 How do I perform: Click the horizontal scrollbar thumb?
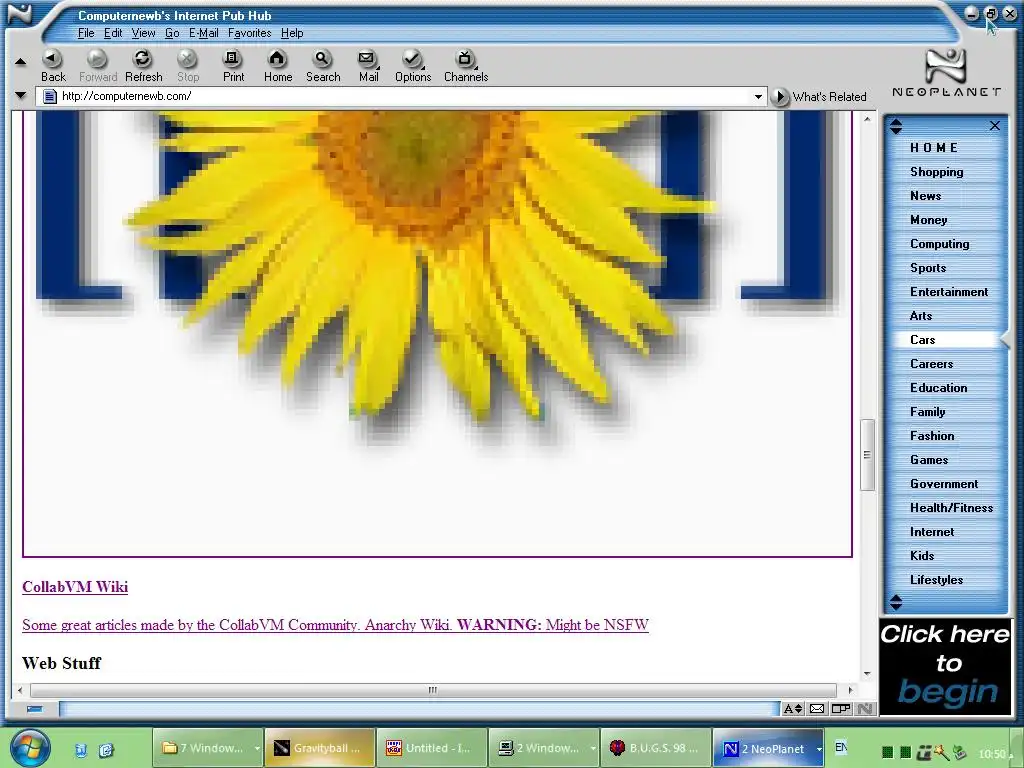[x=433, y=690]
